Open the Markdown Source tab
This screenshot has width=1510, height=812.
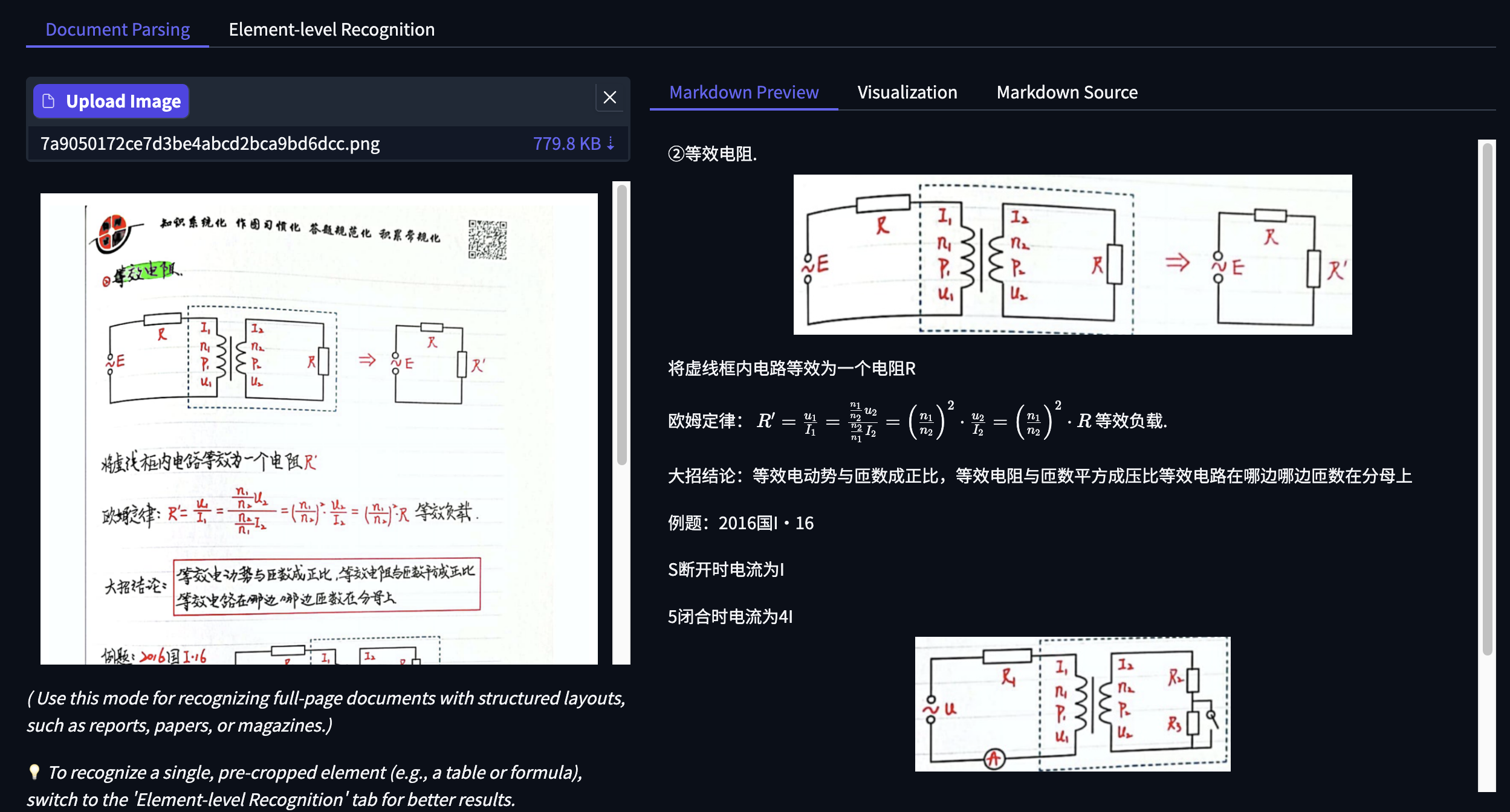(1066, 92)
